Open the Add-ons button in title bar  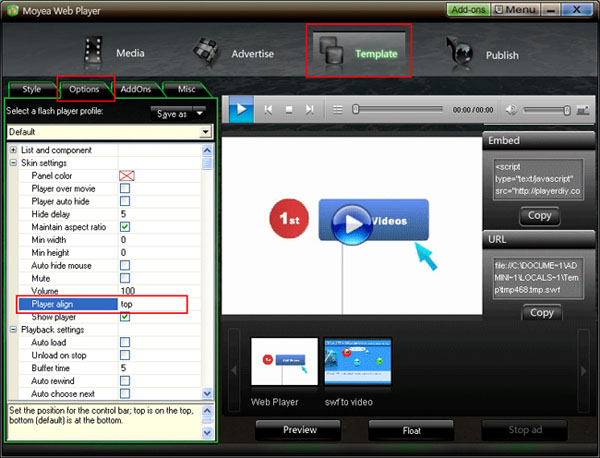click(x=468, y=10)
